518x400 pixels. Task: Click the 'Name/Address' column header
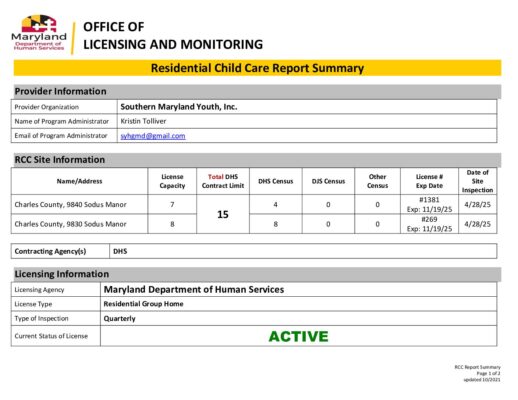click(x=79, y=181)
